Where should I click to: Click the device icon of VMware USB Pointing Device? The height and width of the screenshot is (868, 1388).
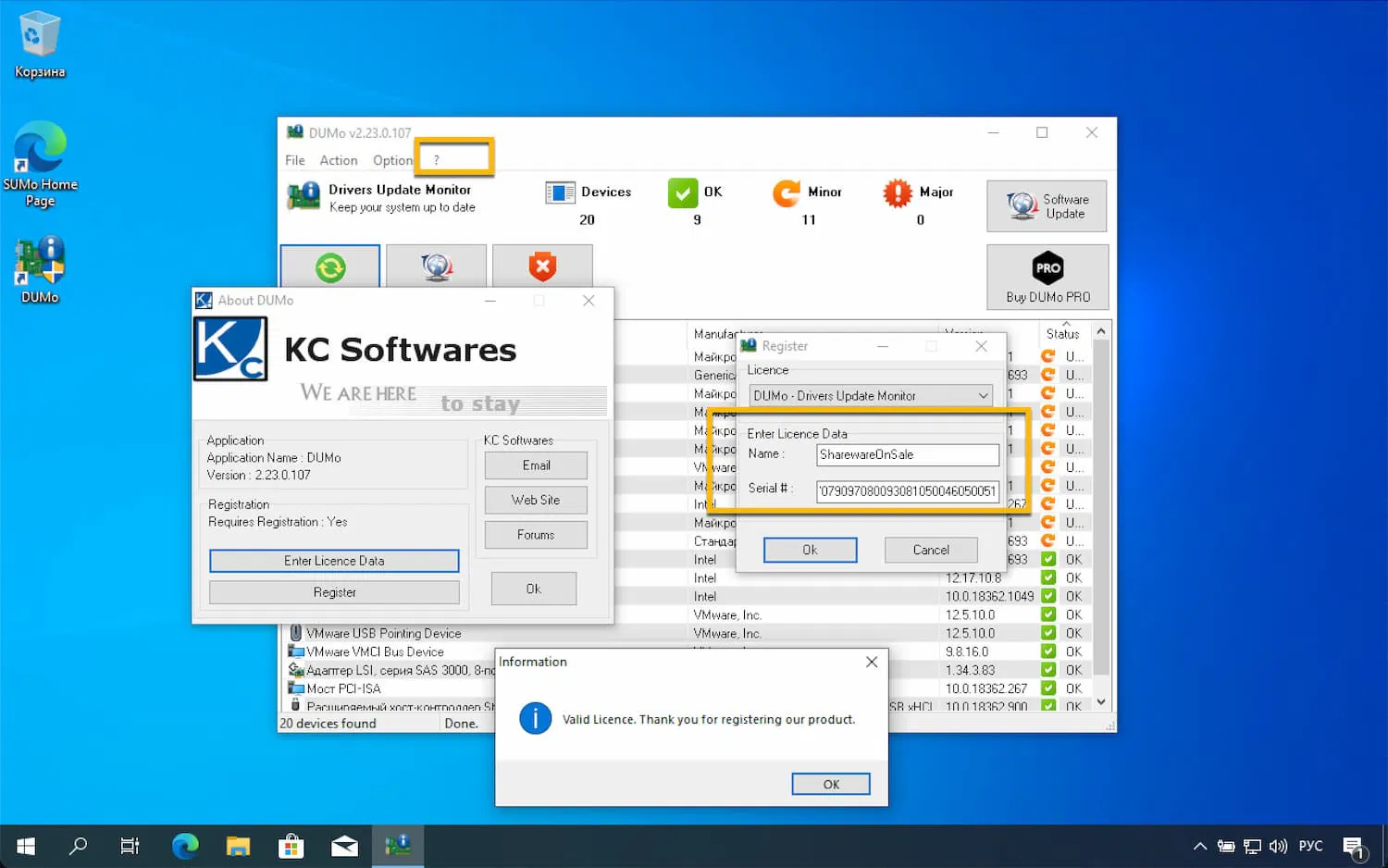pyautogui.click(x=295, y=633)
